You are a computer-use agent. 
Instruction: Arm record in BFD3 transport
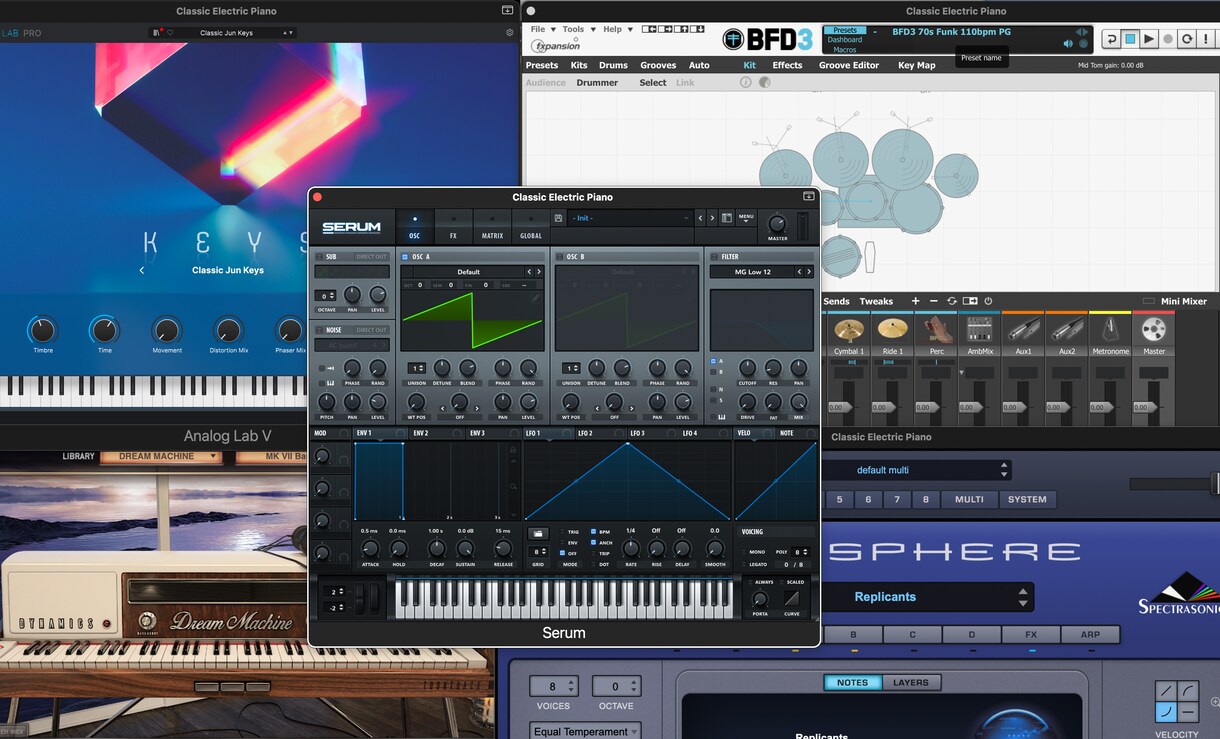(1167, 39)
